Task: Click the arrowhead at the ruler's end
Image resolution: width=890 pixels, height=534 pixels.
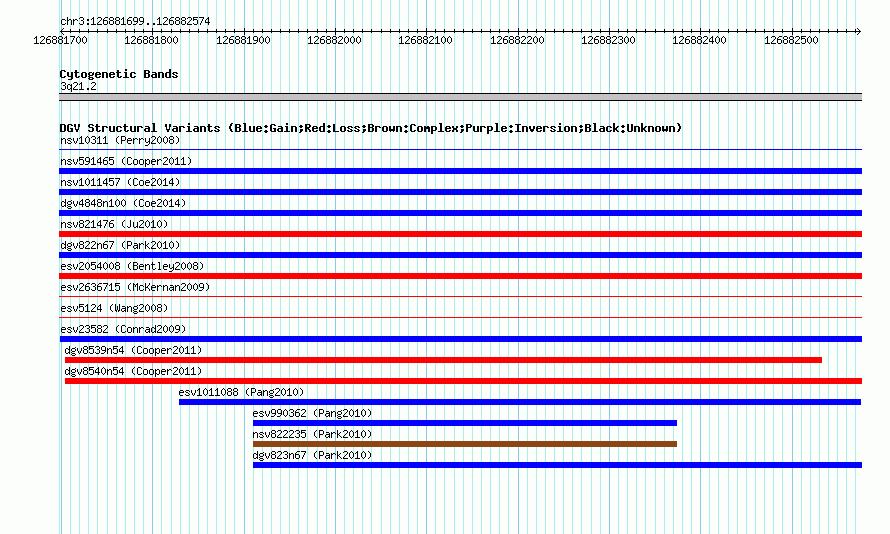Action: [859, 31]
